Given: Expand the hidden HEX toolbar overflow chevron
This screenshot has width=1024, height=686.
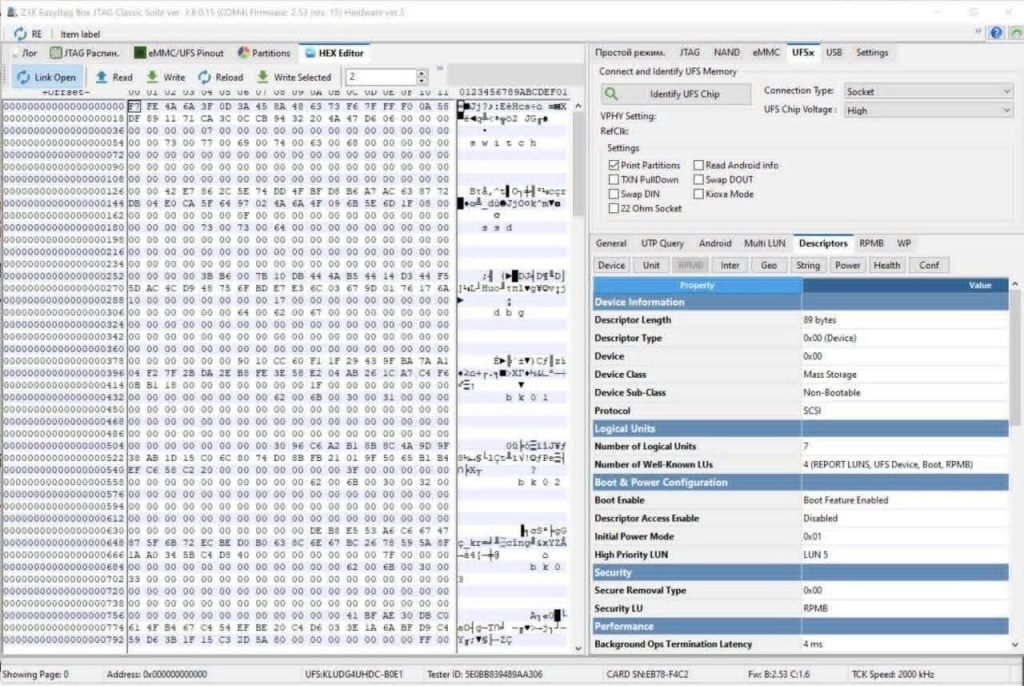Looking at the screenshot, I should click(437, 71).
